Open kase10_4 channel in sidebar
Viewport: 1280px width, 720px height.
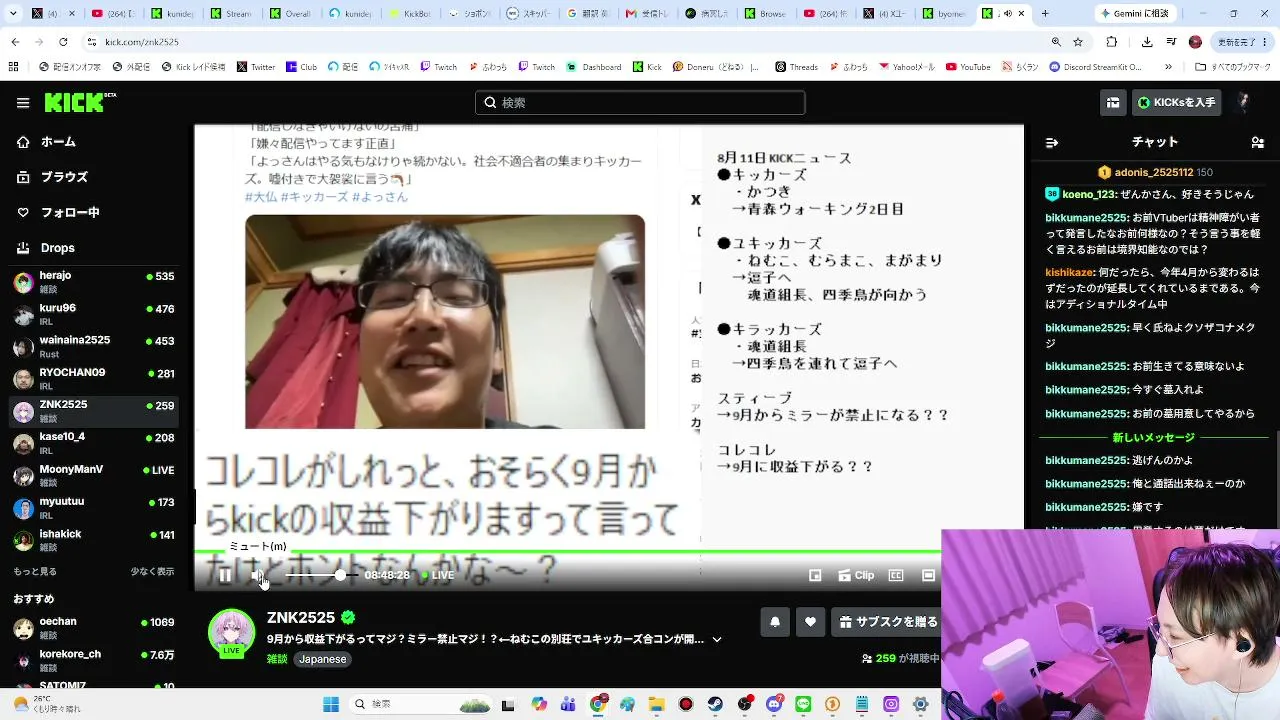point(96,443)
